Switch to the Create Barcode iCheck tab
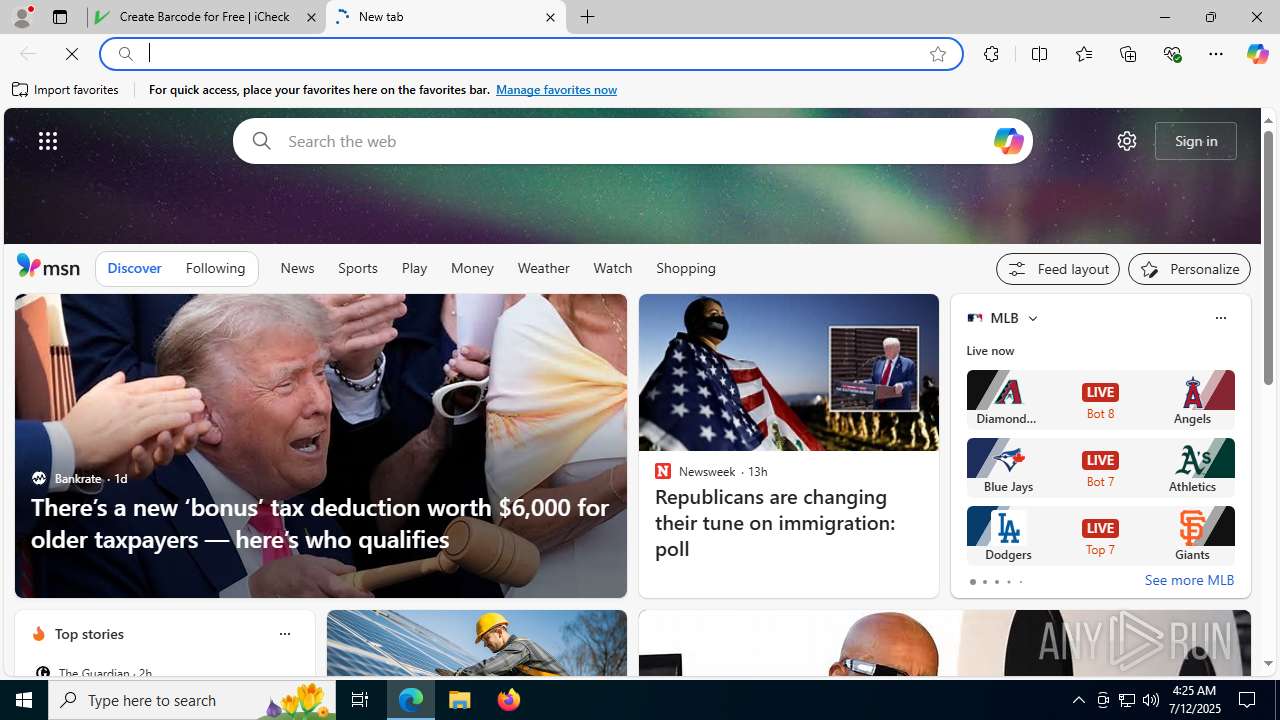This screenshot has width=1280, height=720. tap(207, 17)
